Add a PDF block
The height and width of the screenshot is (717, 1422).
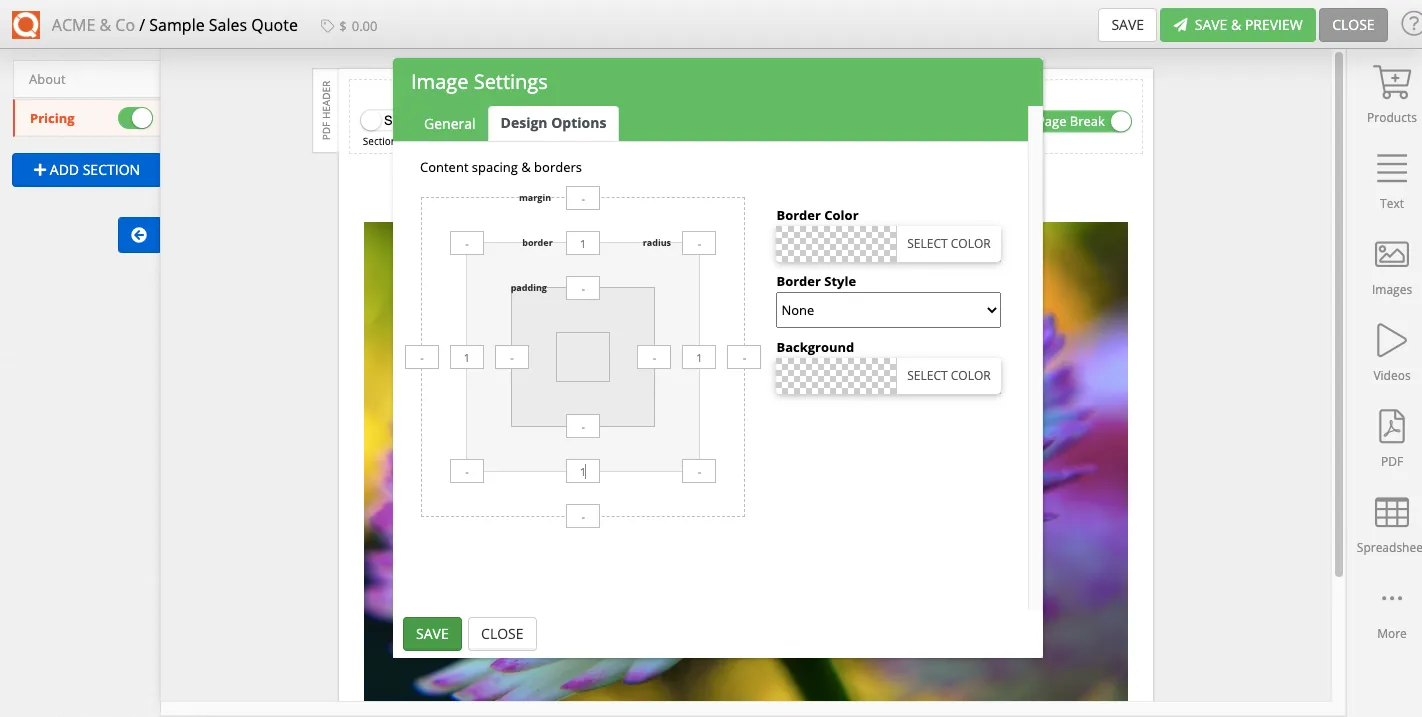tap(1390, 437)
